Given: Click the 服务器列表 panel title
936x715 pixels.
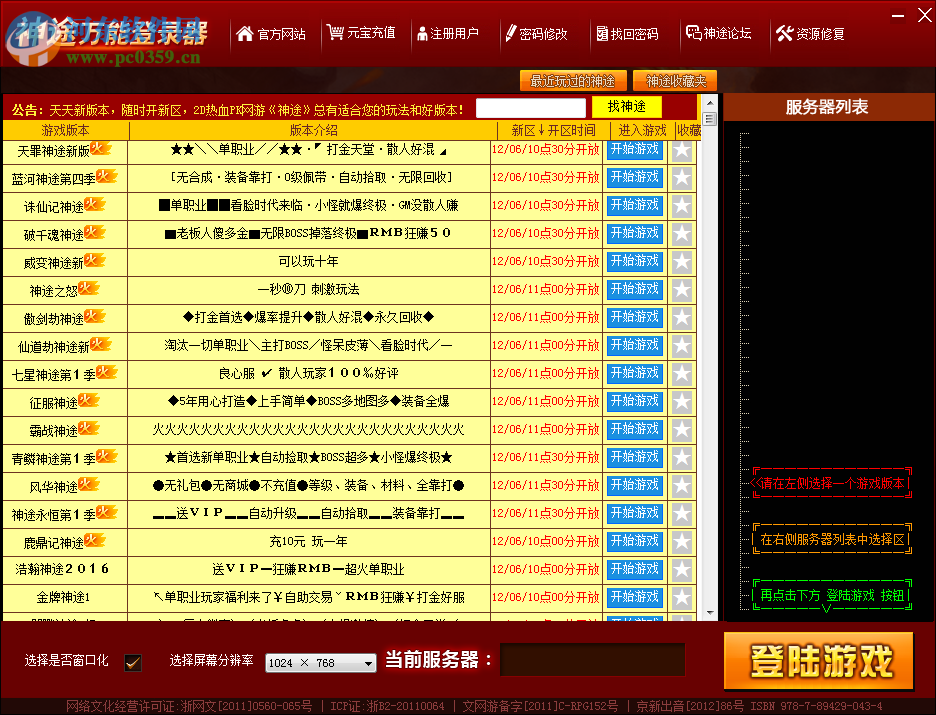Looking at the screenshot, I should tap(826, 107).
